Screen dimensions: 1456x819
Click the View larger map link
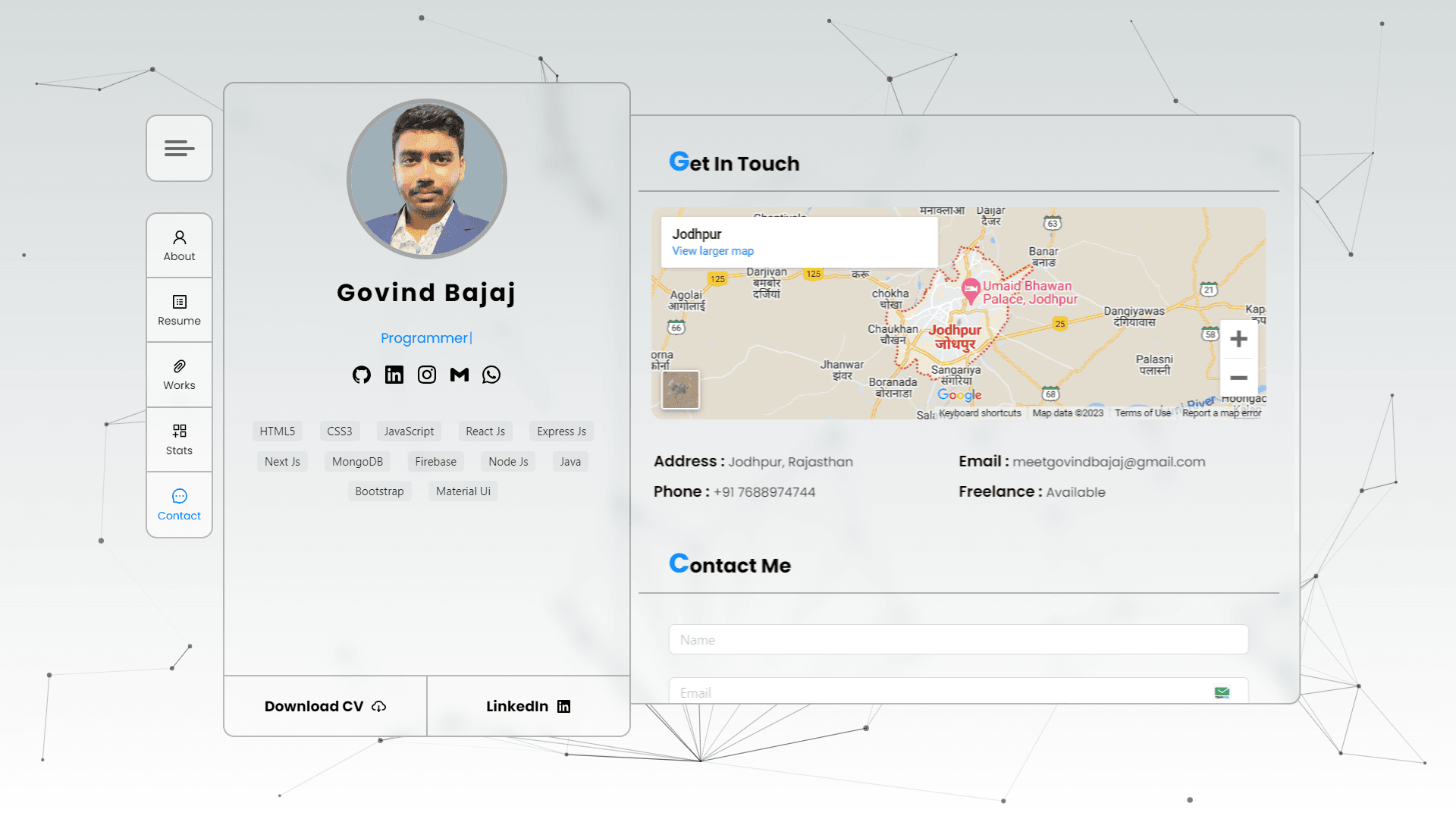(713, 251)
